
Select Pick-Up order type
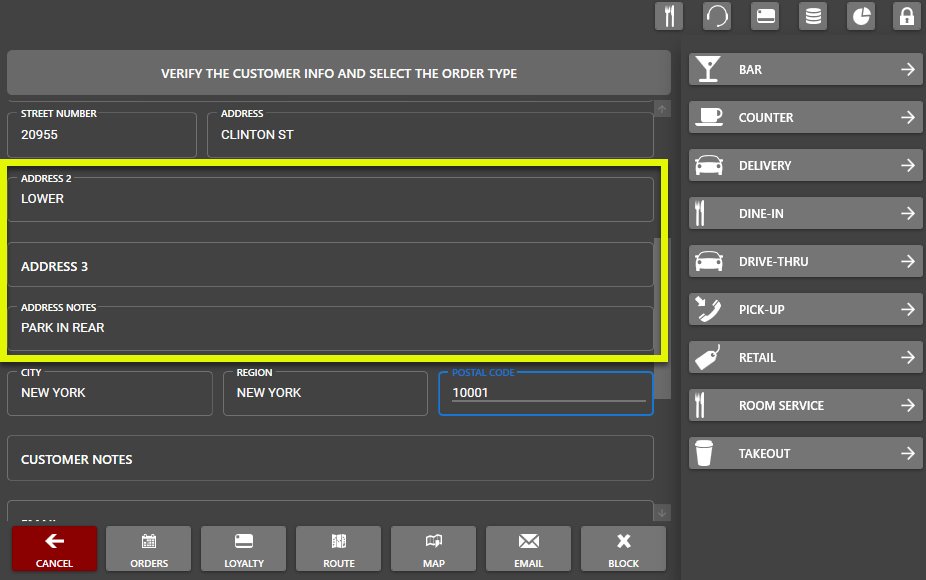(x=805, y=310)
